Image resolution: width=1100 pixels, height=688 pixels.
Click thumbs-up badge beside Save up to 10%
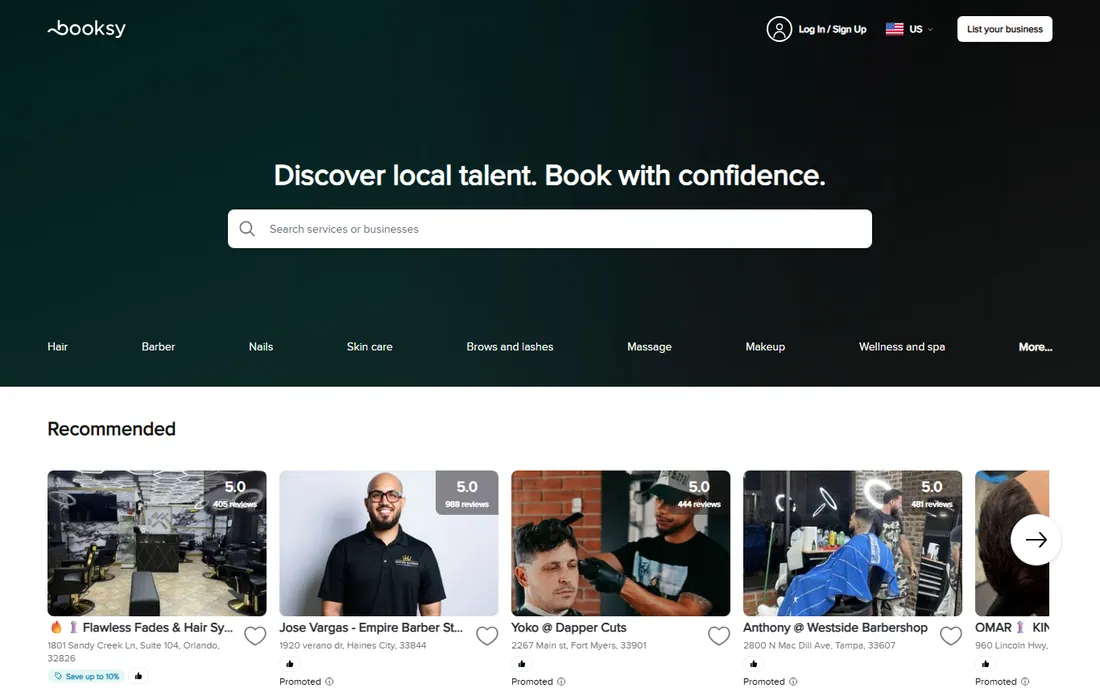(x=138, y=676)
